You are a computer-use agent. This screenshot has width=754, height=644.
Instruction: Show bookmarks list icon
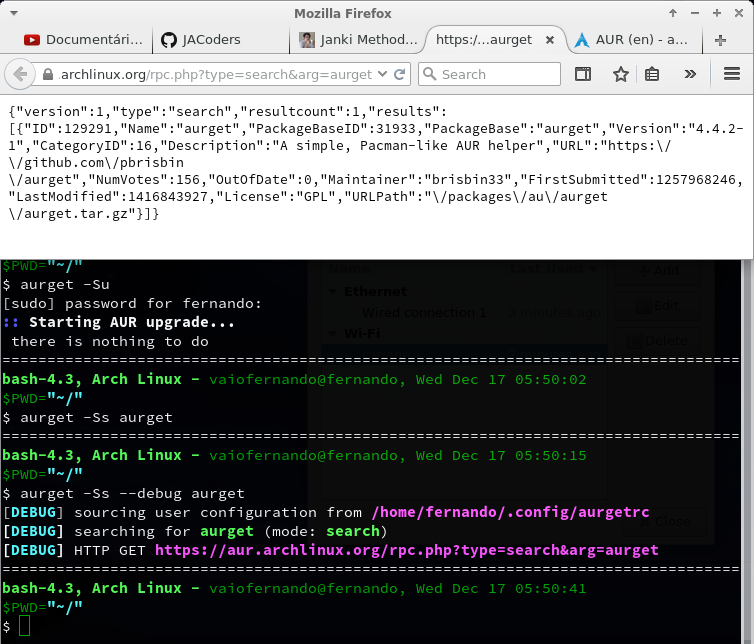pyautogui.click(x=652, y=74)
